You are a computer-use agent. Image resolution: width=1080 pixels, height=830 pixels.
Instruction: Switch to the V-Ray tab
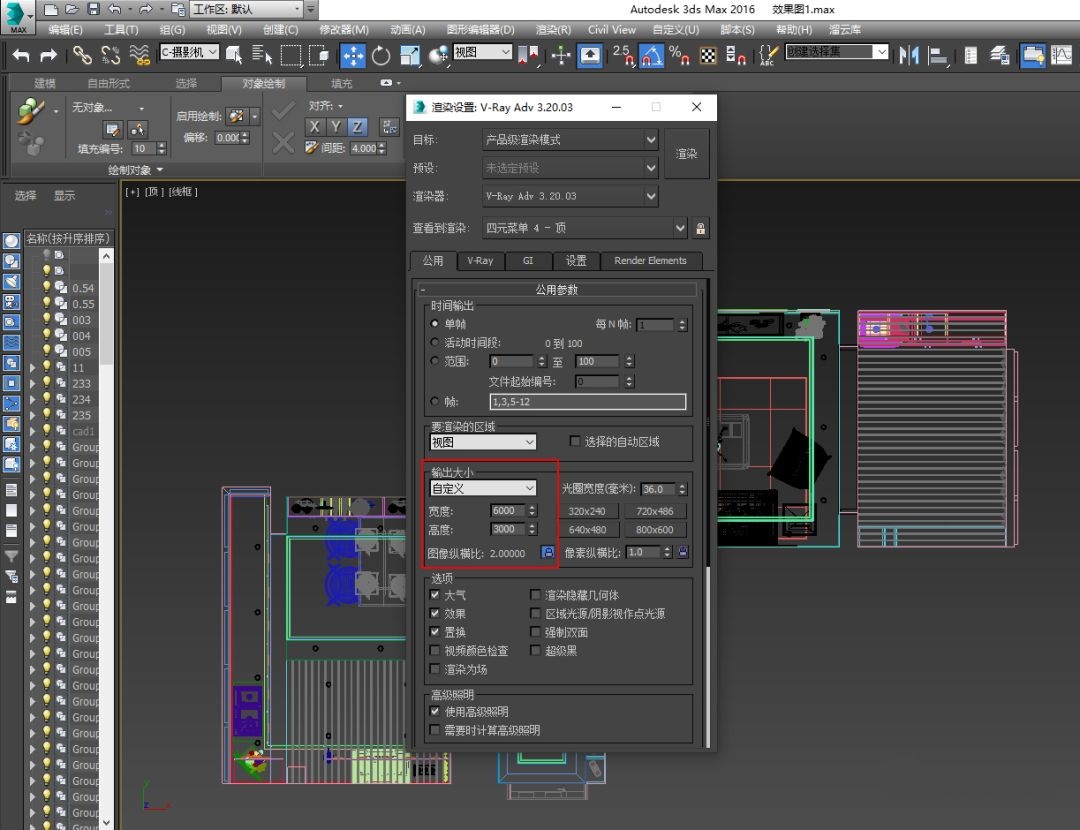click(480, 260)
